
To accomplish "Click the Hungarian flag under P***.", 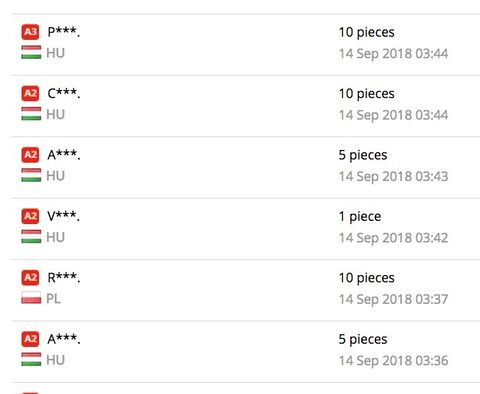I will [31, 52].
